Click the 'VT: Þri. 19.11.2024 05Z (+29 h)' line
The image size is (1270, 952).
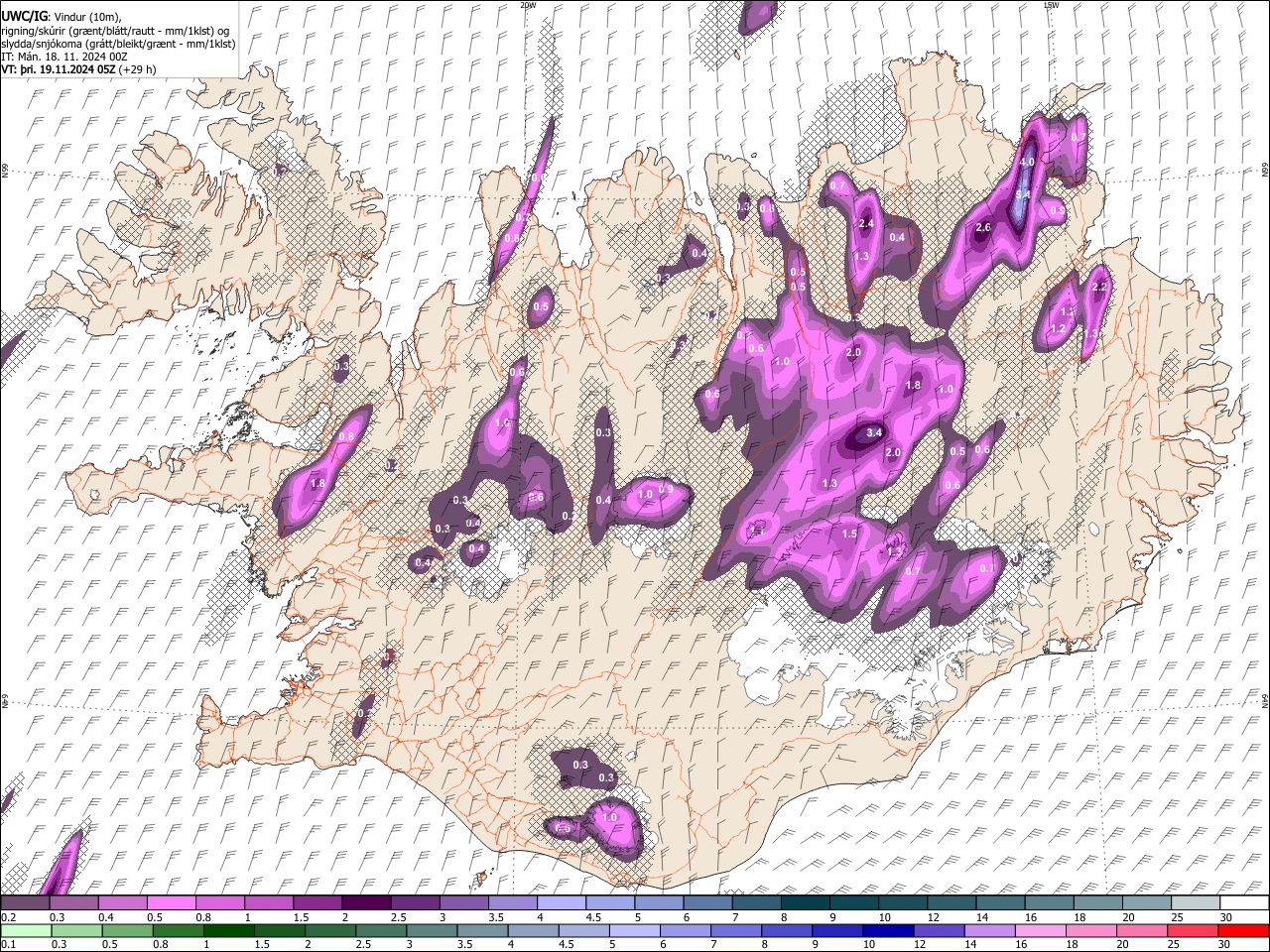click(78, 70)
